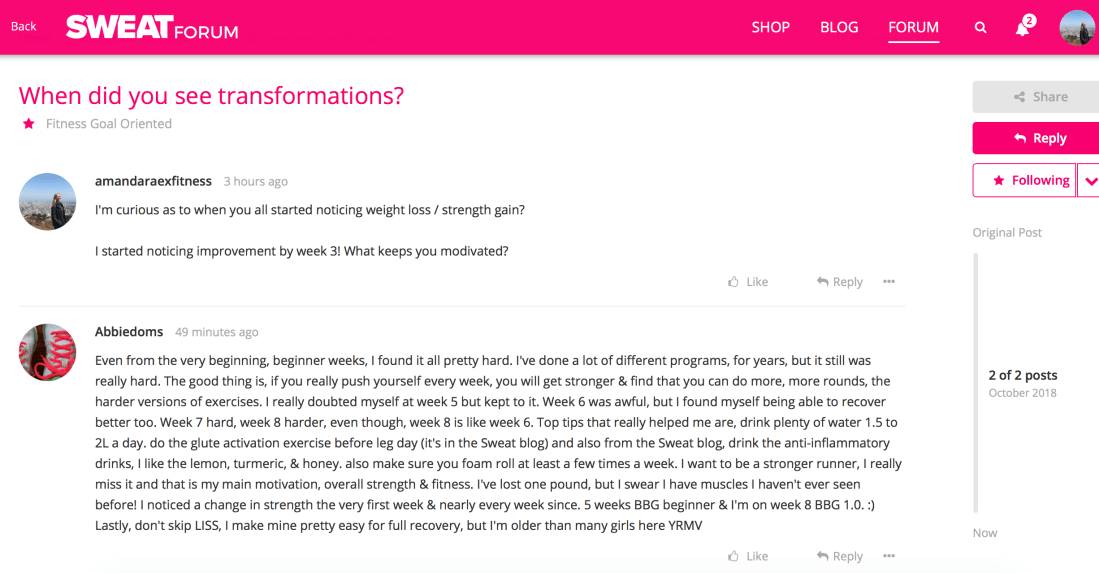Like amandaraexfitness's post
1099x573 pixels.
[748, 282]
